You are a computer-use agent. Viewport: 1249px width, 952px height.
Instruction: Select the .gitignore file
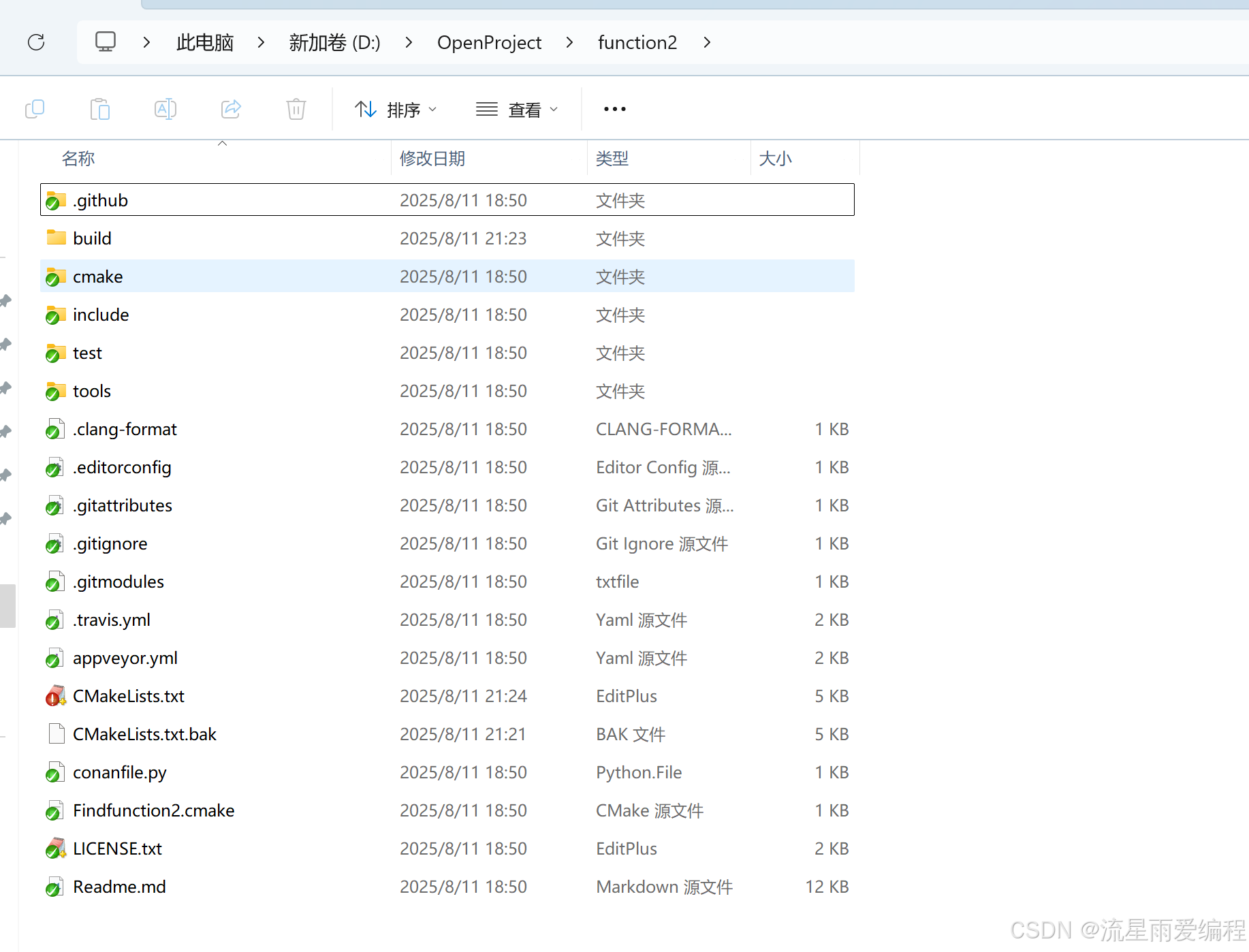pyautogui.click(x=110, y=543)
